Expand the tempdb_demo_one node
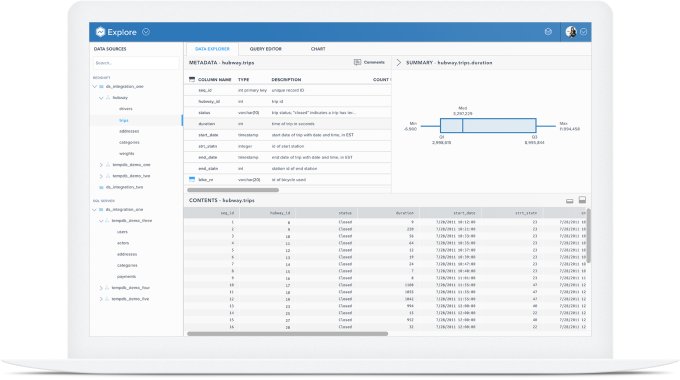This screenshot has width=680, height=380. (x=101, y=165)
